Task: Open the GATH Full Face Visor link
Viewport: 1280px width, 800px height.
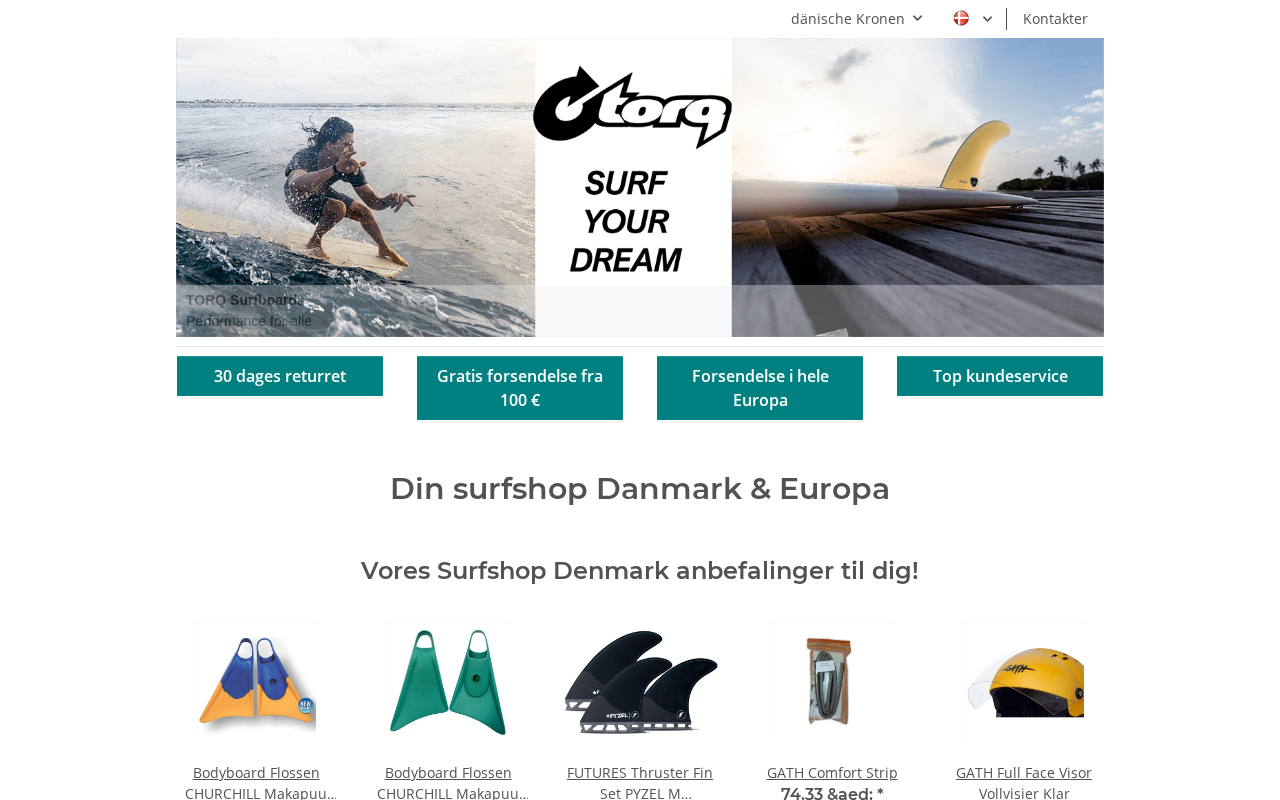Action: click(x=1024, y=783)
